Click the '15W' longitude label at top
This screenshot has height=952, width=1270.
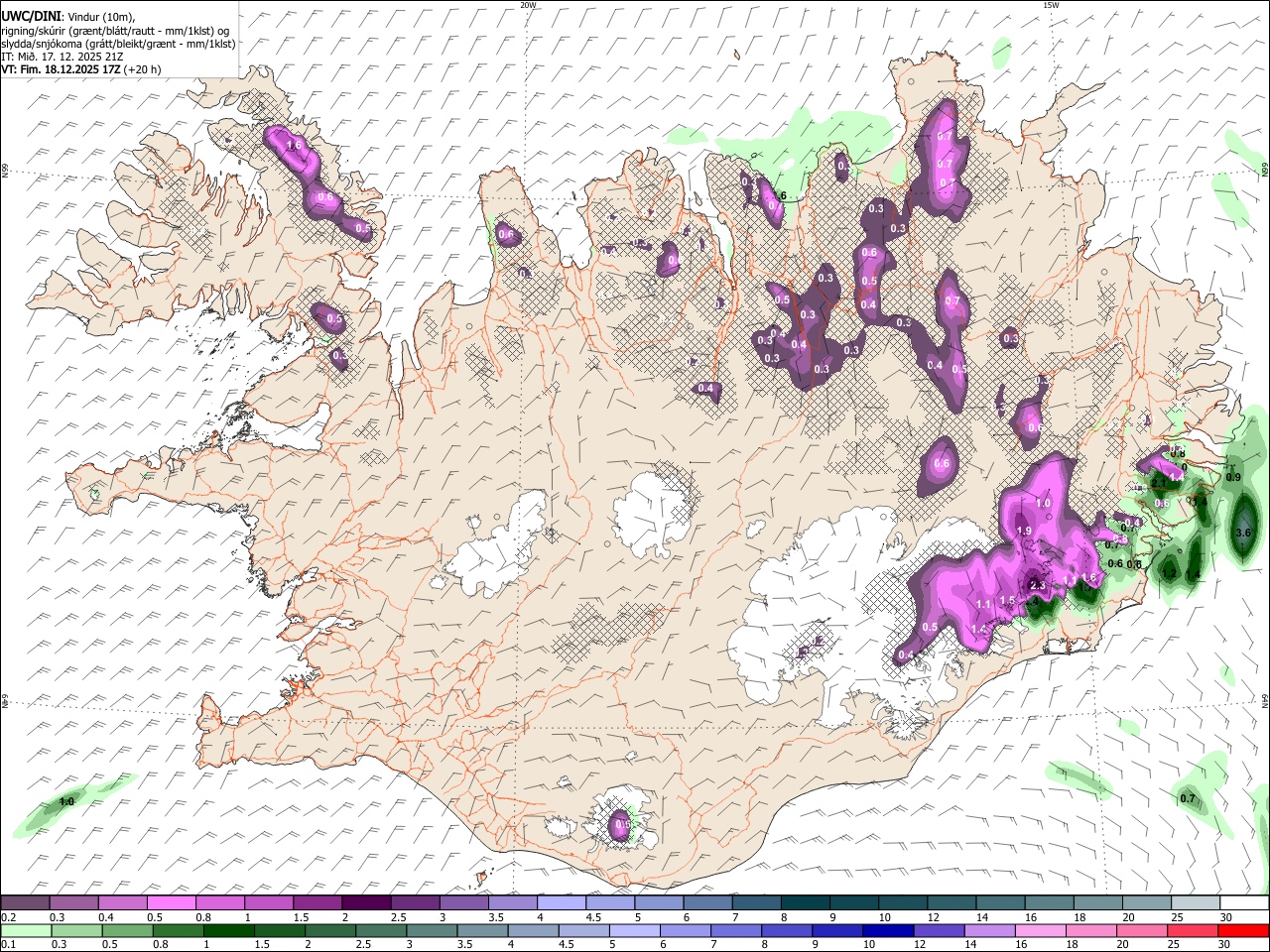coord(1051,5)
